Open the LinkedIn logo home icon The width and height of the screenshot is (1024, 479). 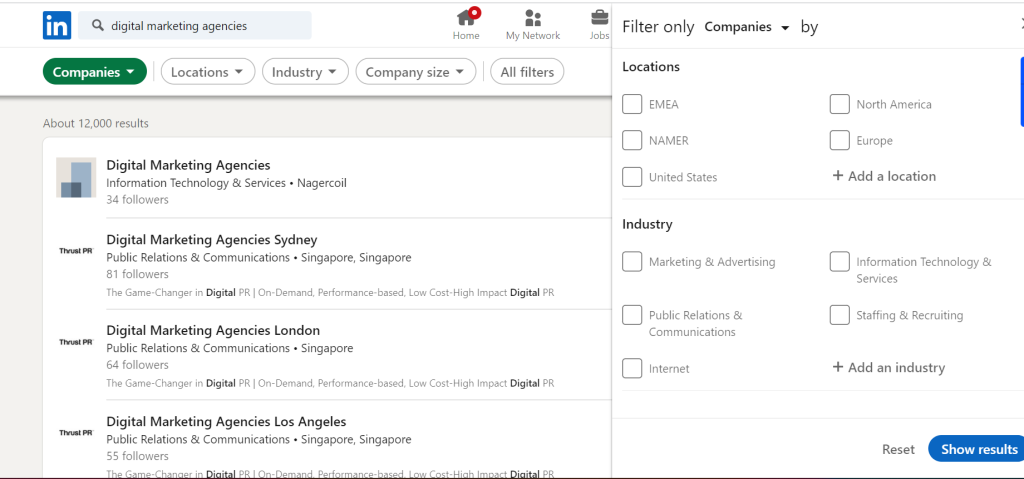(x=57, y=25)
